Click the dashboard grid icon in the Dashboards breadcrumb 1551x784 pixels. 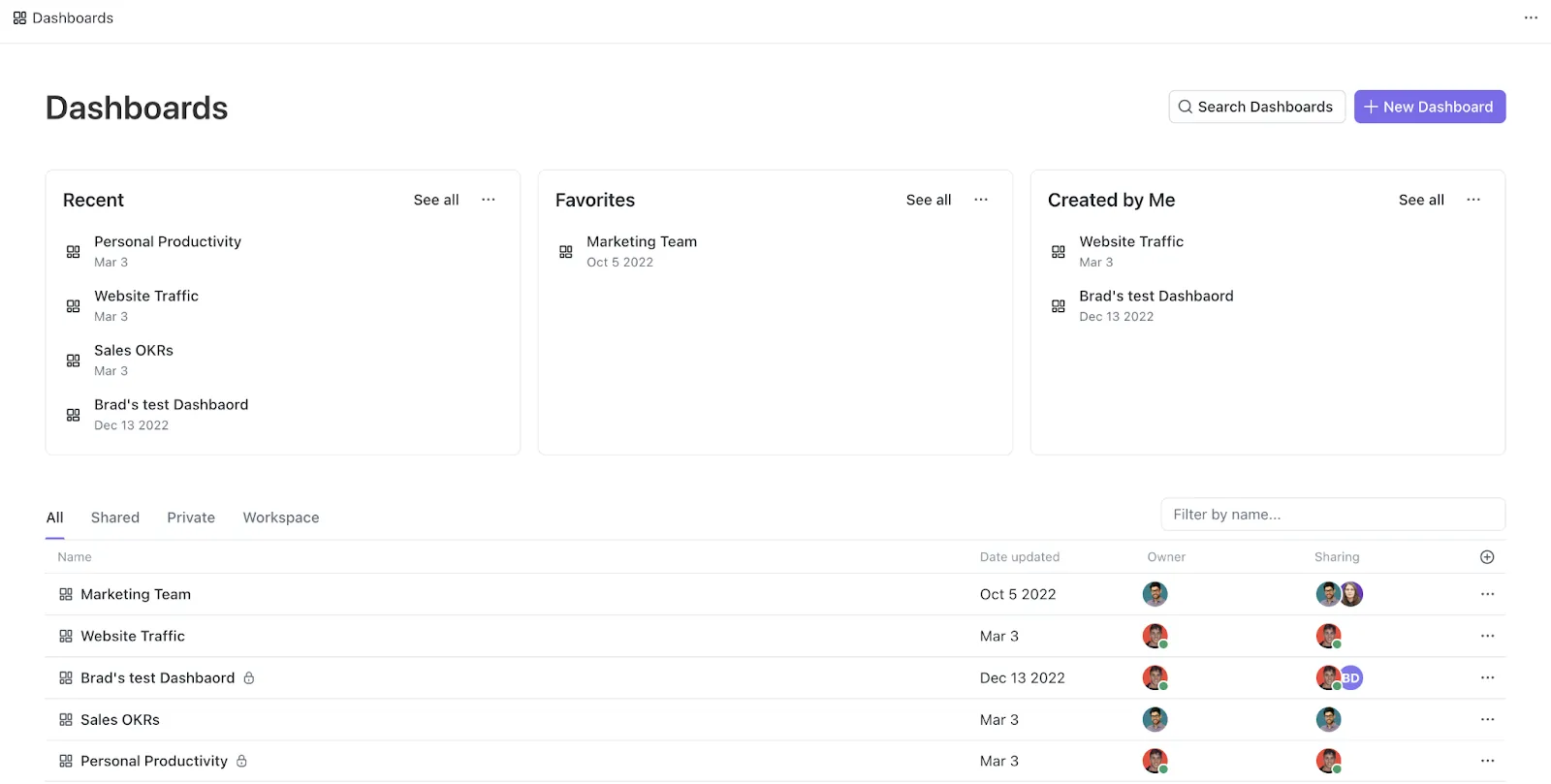19,18
